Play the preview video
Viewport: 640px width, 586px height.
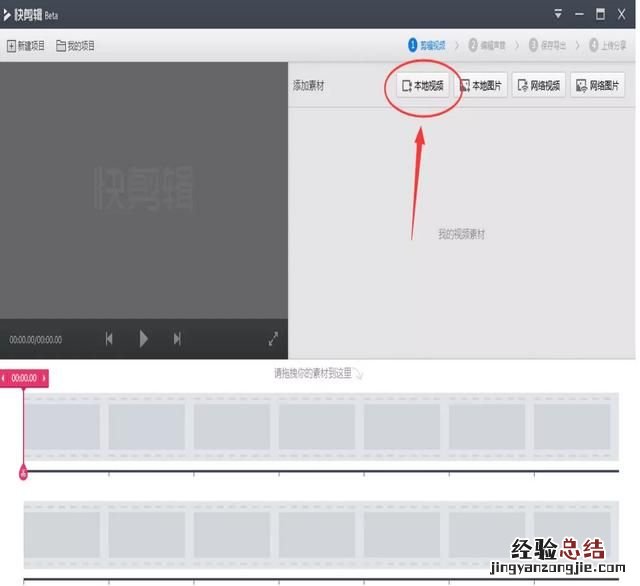(143, 339)
